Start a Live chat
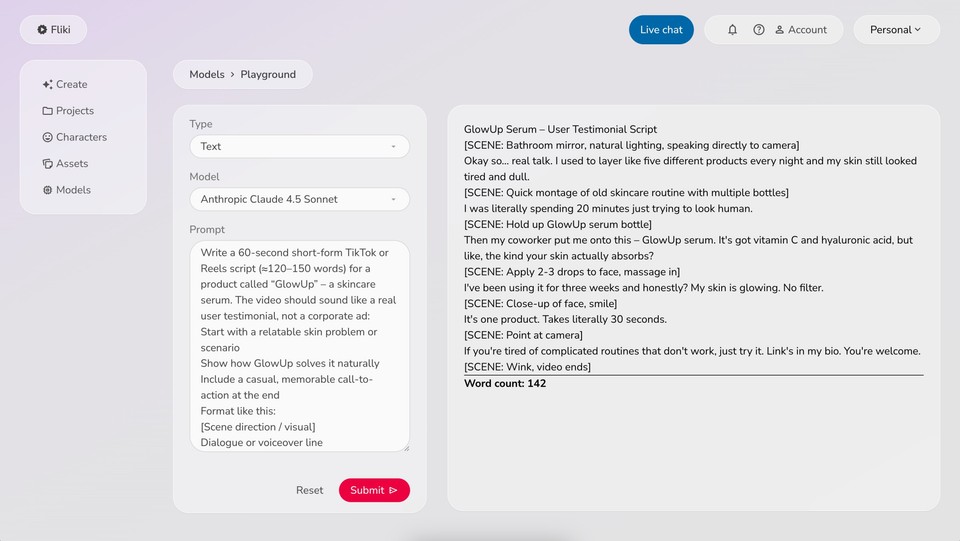960x541 pixels. (x=661, y=30)
